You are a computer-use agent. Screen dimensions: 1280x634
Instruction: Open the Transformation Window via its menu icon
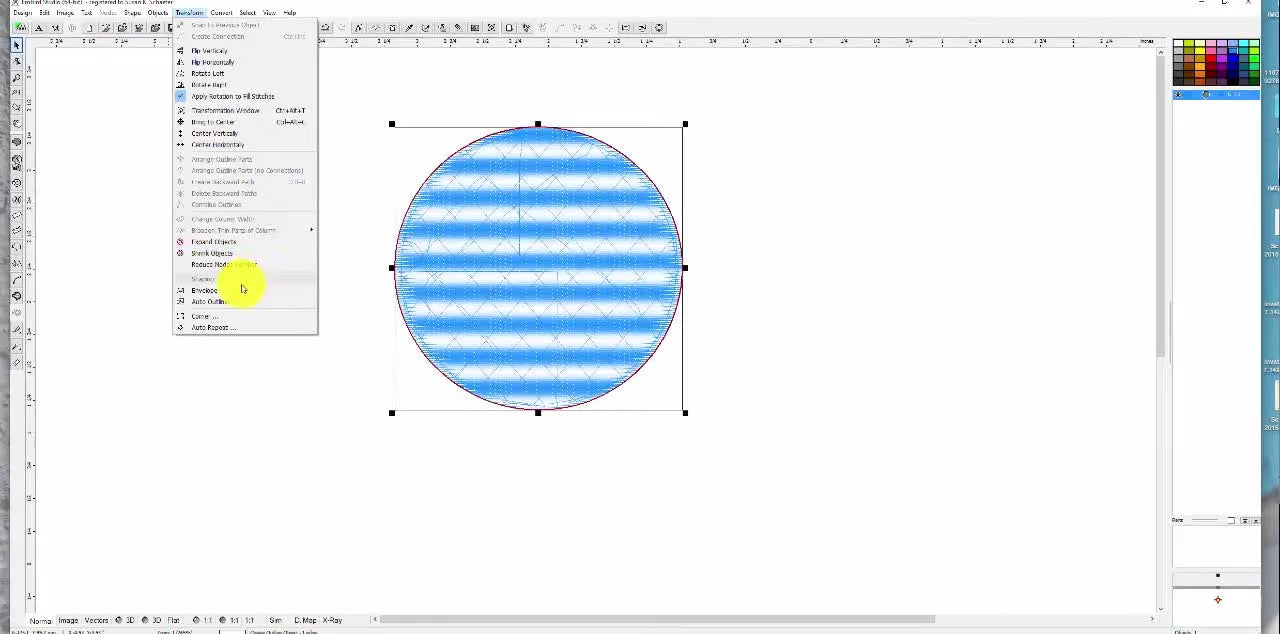181,111
